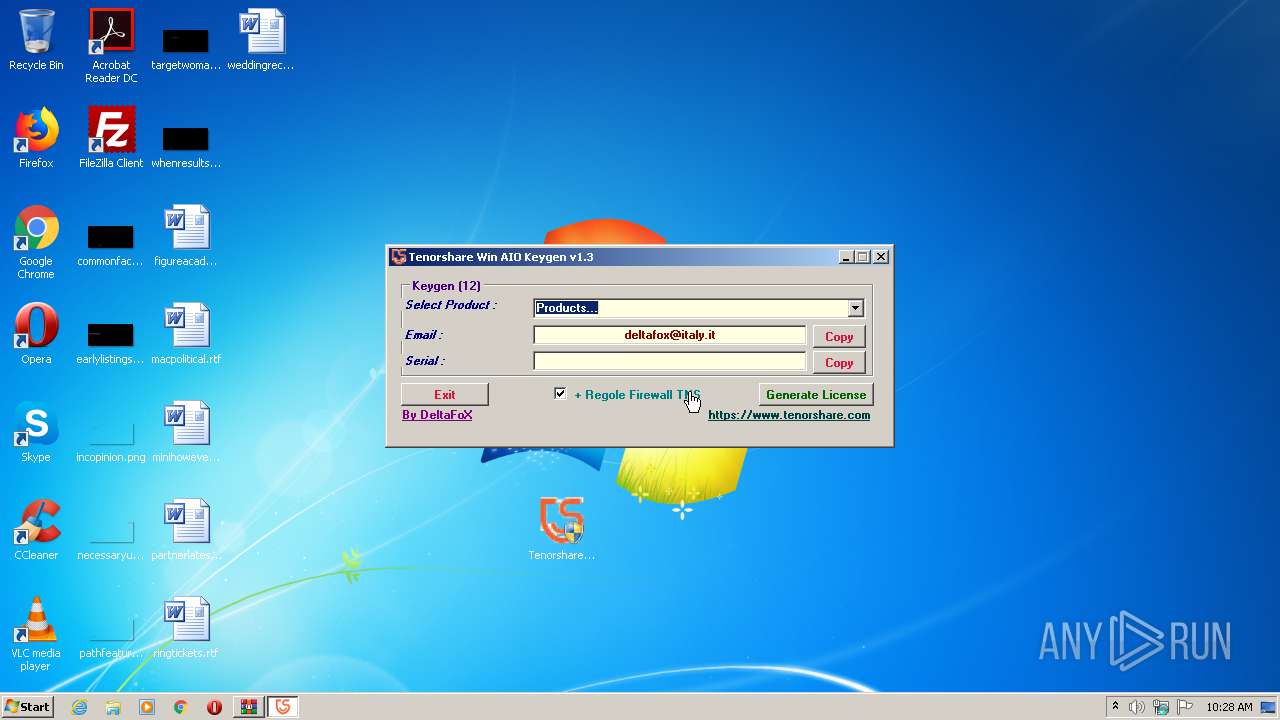Click the Exit button
This screenshot has width=1280, height=720.
click(445, 394)
